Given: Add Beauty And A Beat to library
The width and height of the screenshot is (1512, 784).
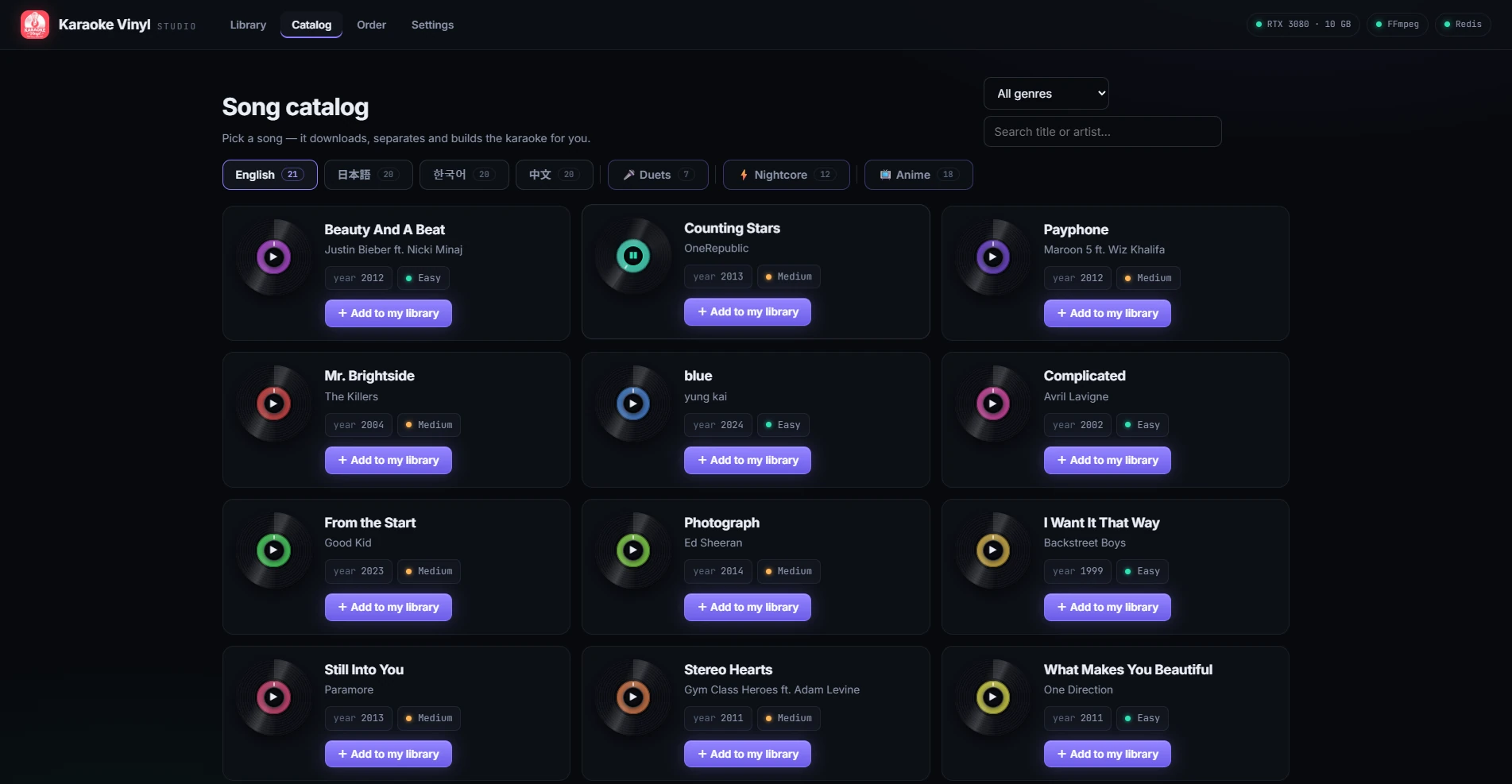Looking at the screenshot, I should tap(389, 313).
